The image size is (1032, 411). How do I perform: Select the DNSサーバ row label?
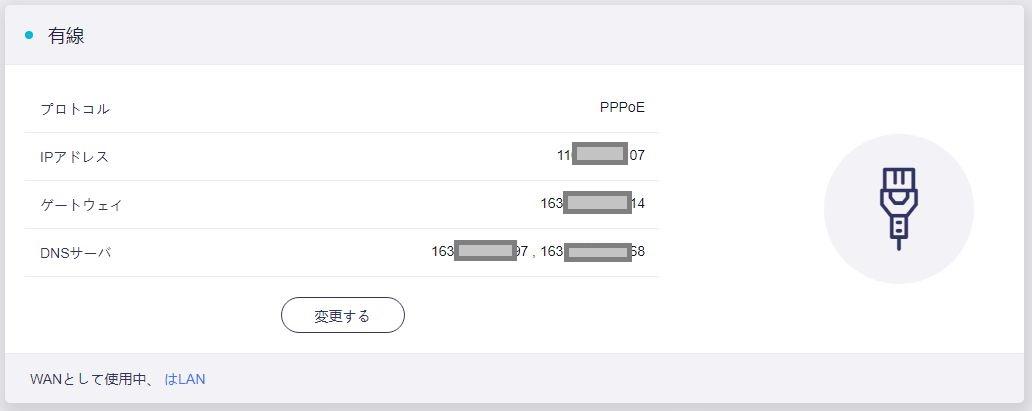pyautogui.click(x=76, y=252)
